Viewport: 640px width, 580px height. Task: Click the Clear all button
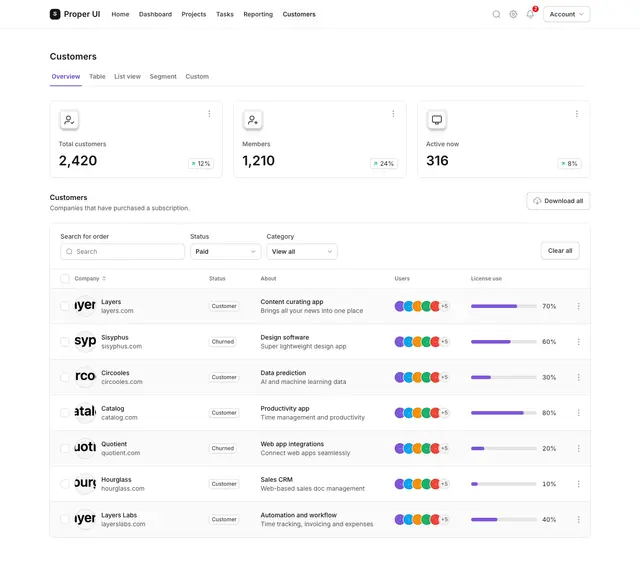pyautogui.click(x=560, y=251)
